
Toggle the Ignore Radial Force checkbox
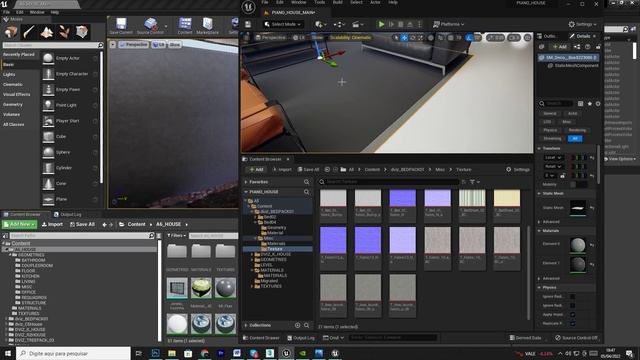573,305
